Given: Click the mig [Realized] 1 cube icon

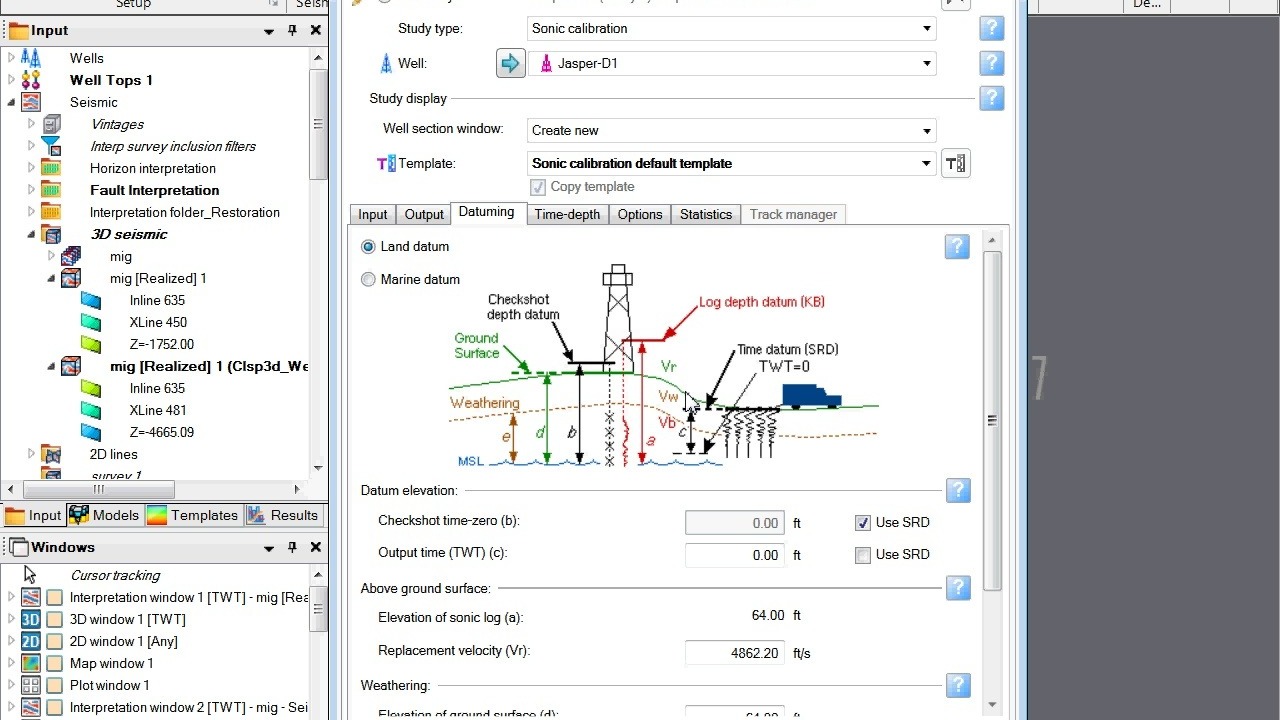Looking at the screenshot, I should (71, 278).
